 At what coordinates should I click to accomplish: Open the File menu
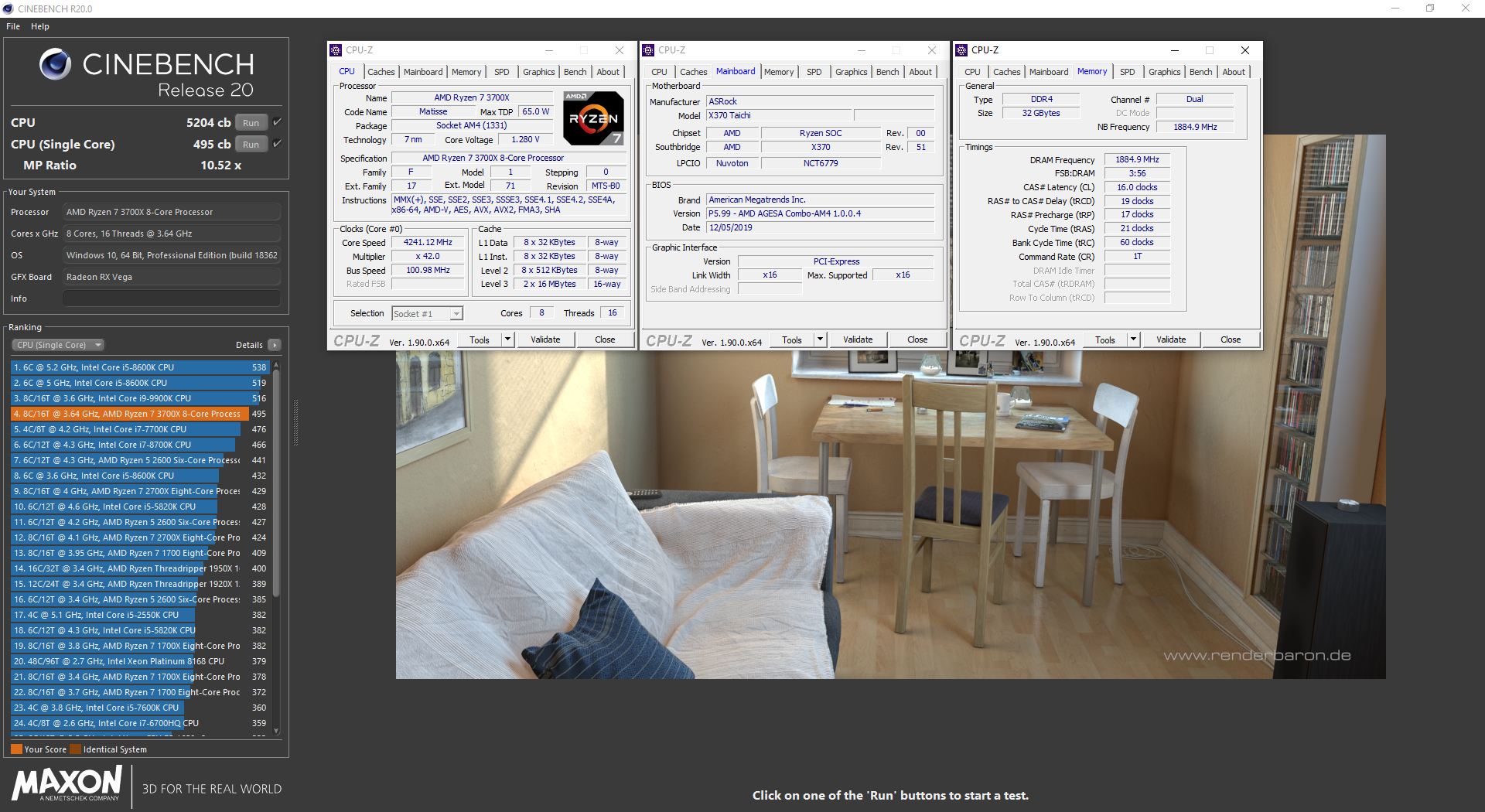pyautogui.click(x=13, y=26)
